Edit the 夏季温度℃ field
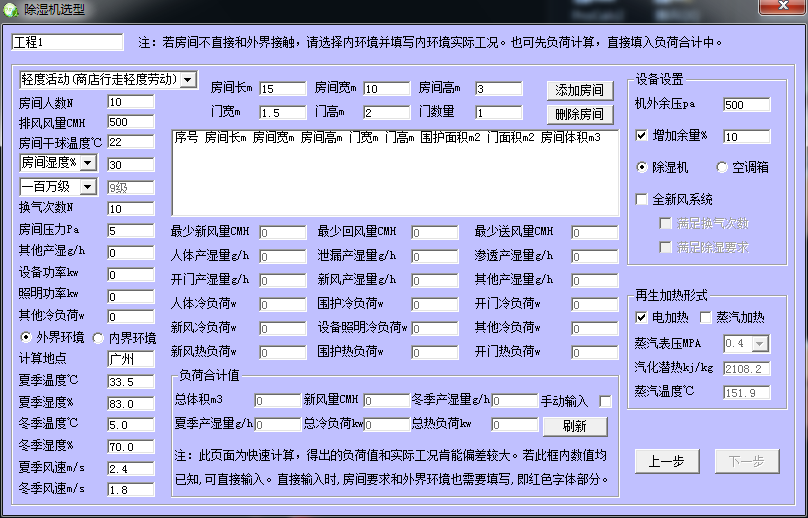Viewport: 808px width, 518px height. (x=131, y=382)
